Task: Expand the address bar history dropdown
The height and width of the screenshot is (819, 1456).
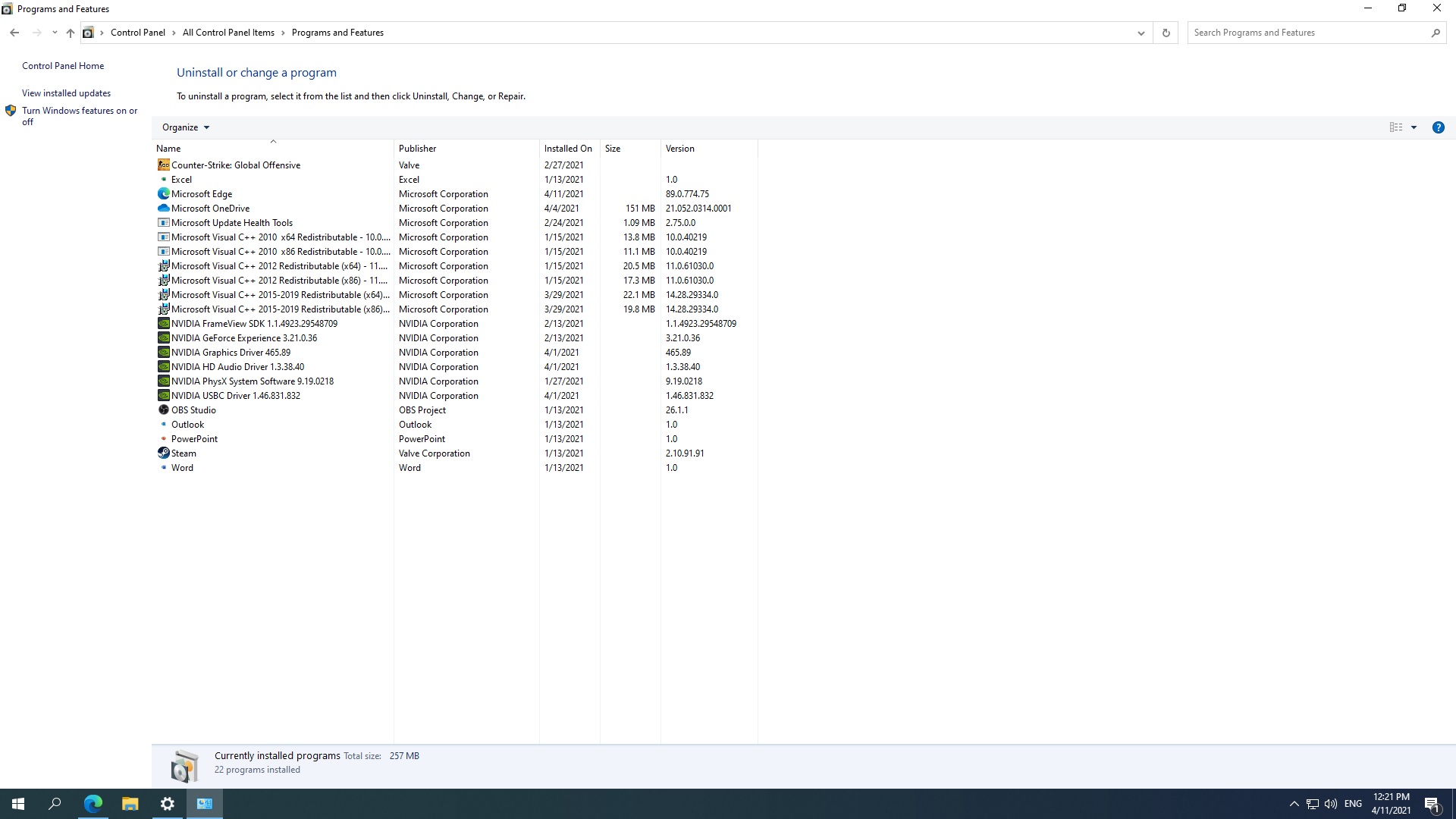Action: click(x=1141, y=33)
